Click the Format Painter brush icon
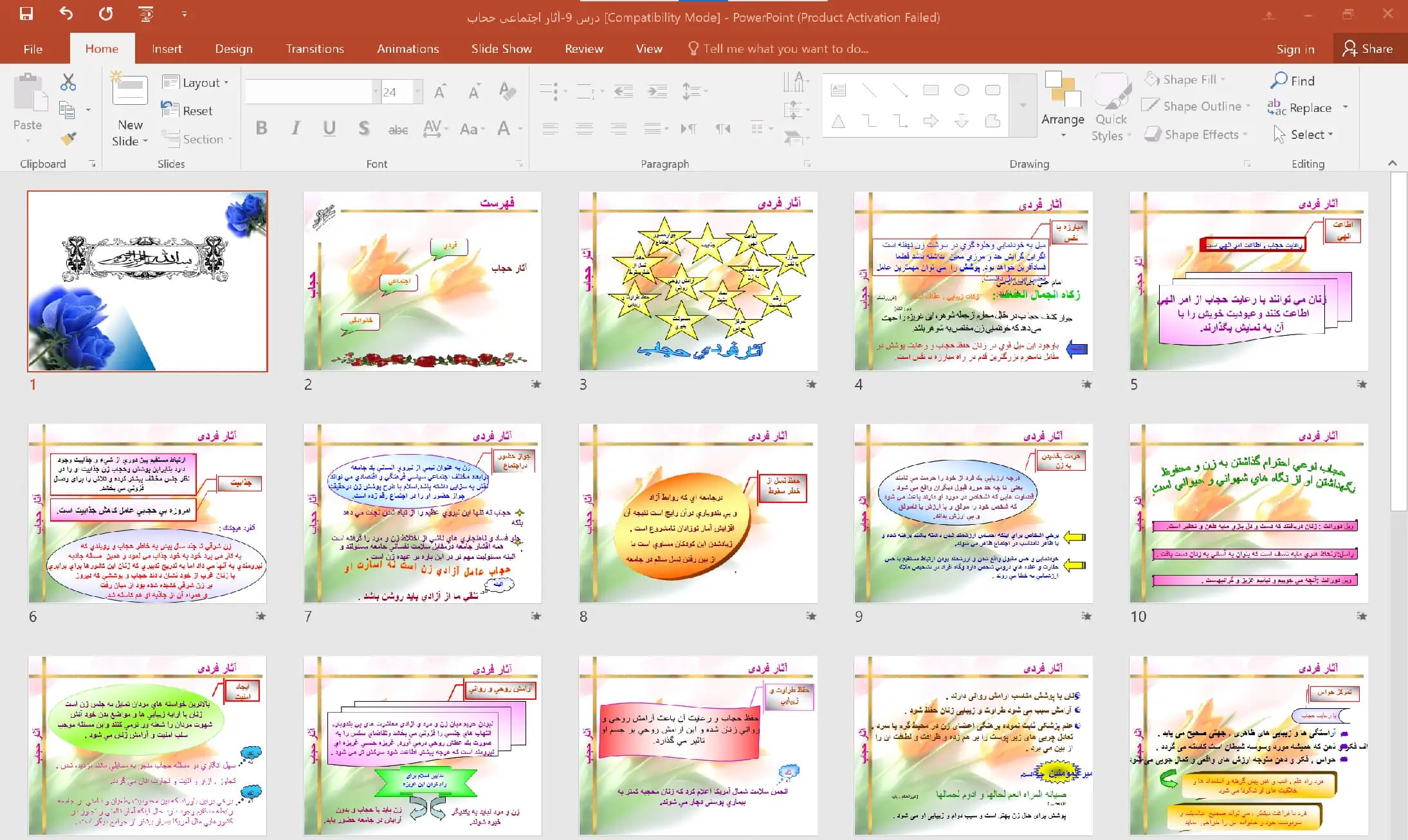 pos(68,138)
